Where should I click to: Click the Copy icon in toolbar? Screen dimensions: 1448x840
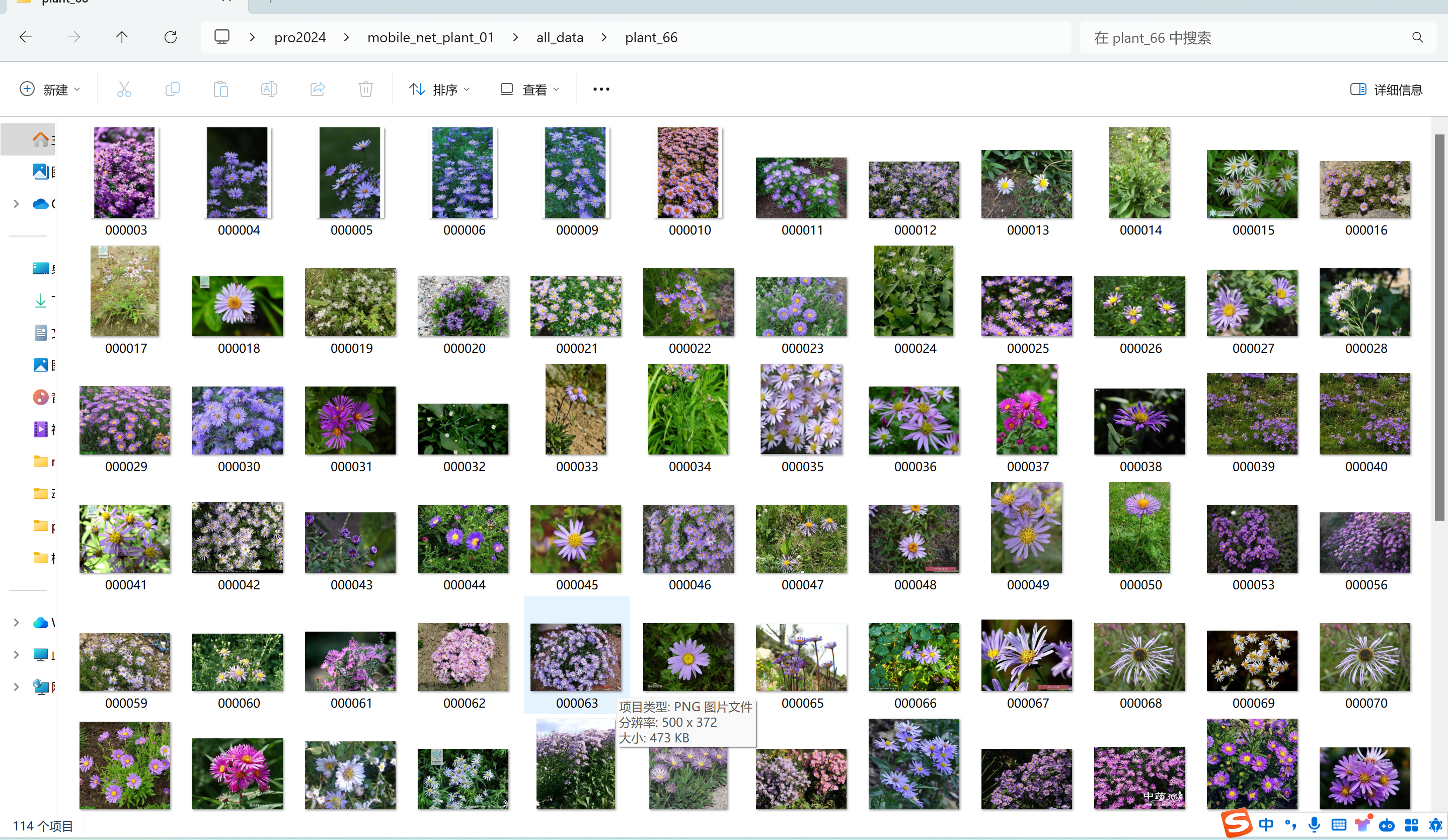[x=172, y=89]
